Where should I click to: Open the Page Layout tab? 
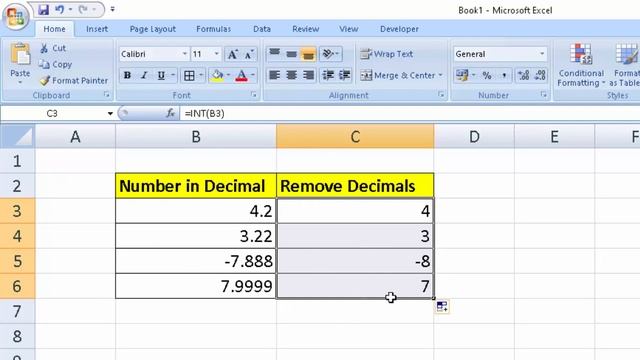(x=153, y=29)
